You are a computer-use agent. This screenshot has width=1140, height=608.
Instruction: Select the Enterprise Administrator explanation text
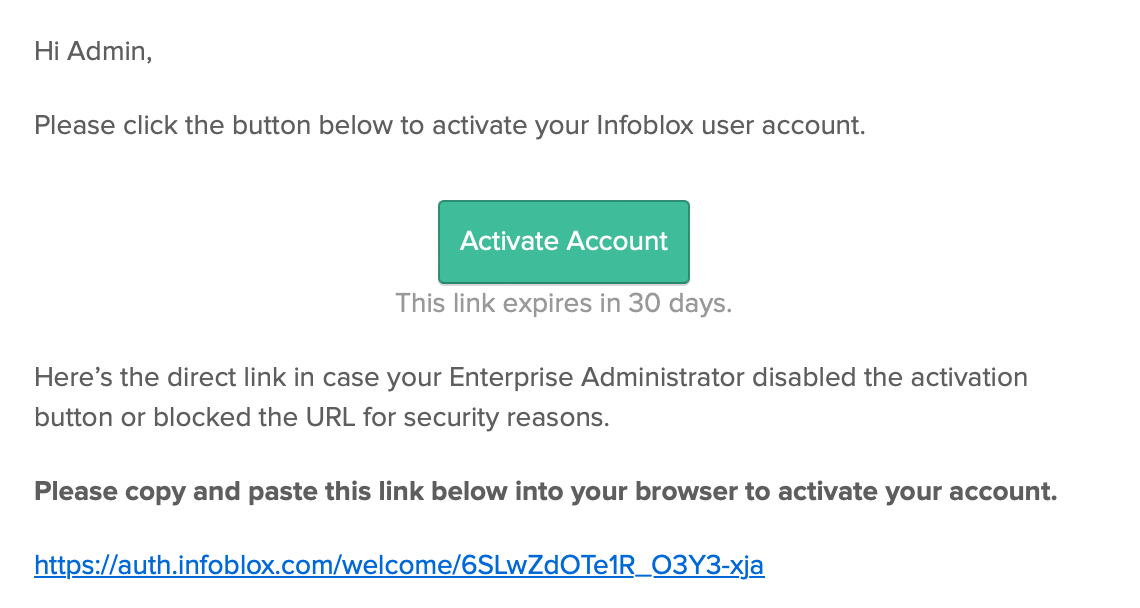[x=530, y=397]
